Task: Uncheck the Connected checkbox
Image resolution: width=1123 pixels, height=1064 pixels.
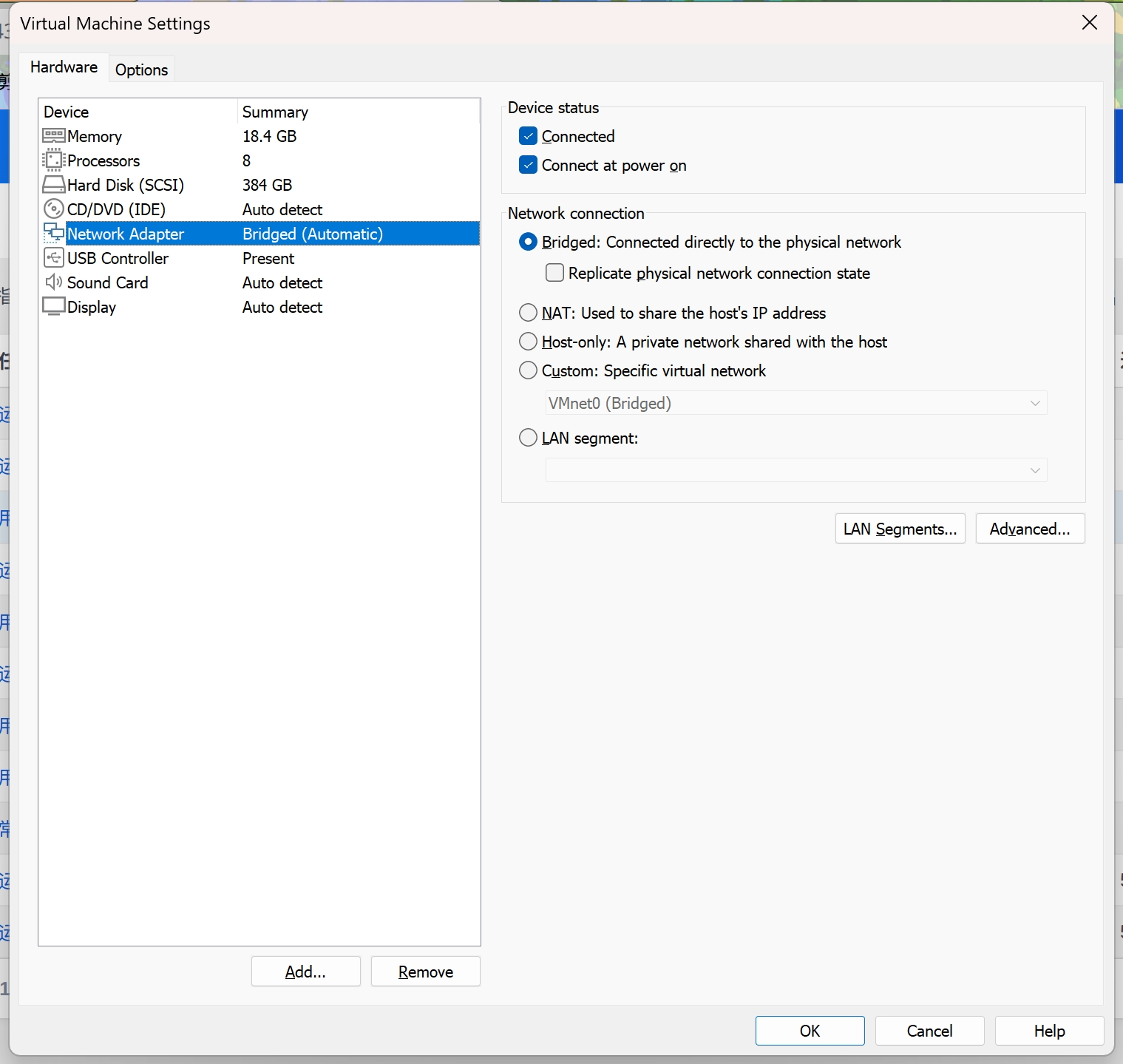Action: 528,136
